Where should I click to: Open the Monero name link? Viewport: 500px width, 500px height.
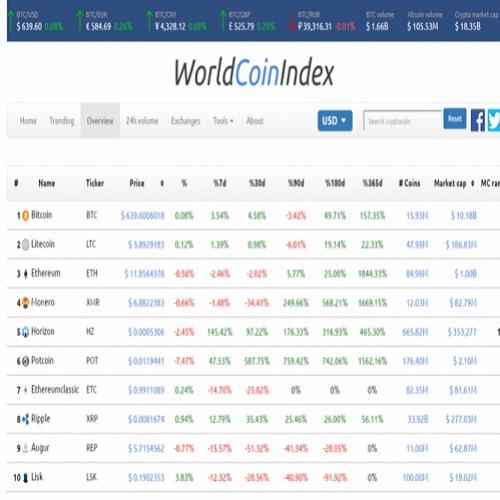[x=43, y=302]
